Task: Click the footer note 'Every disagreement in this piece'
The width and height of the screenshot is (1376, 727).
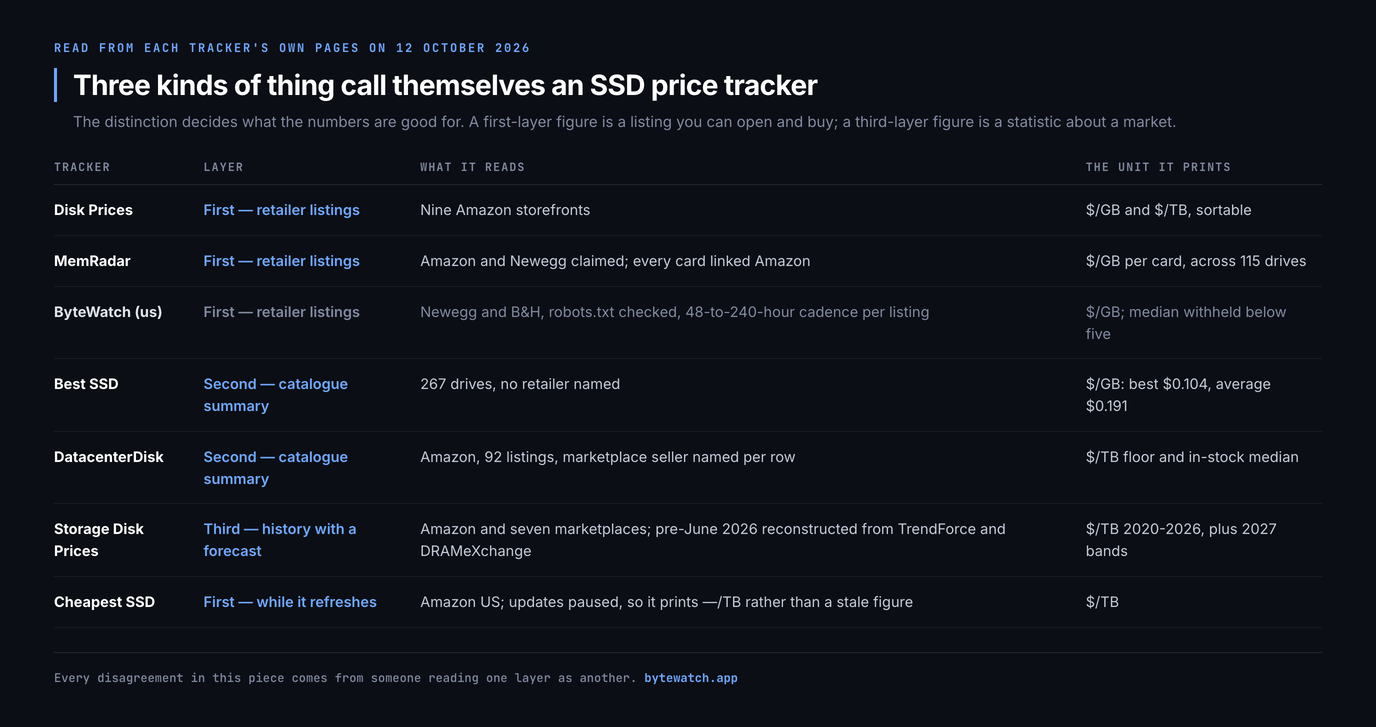Action: (x=345, y=678)
